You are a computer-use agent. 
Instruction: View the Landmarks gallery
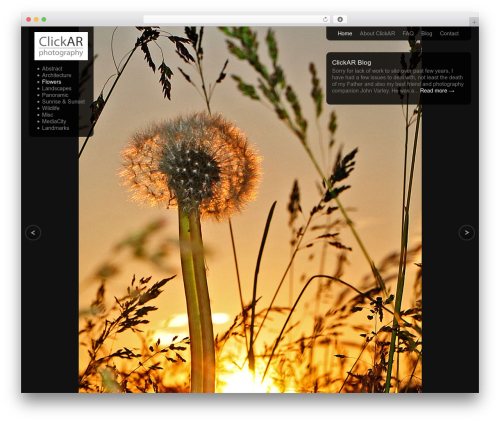point(55,128)
